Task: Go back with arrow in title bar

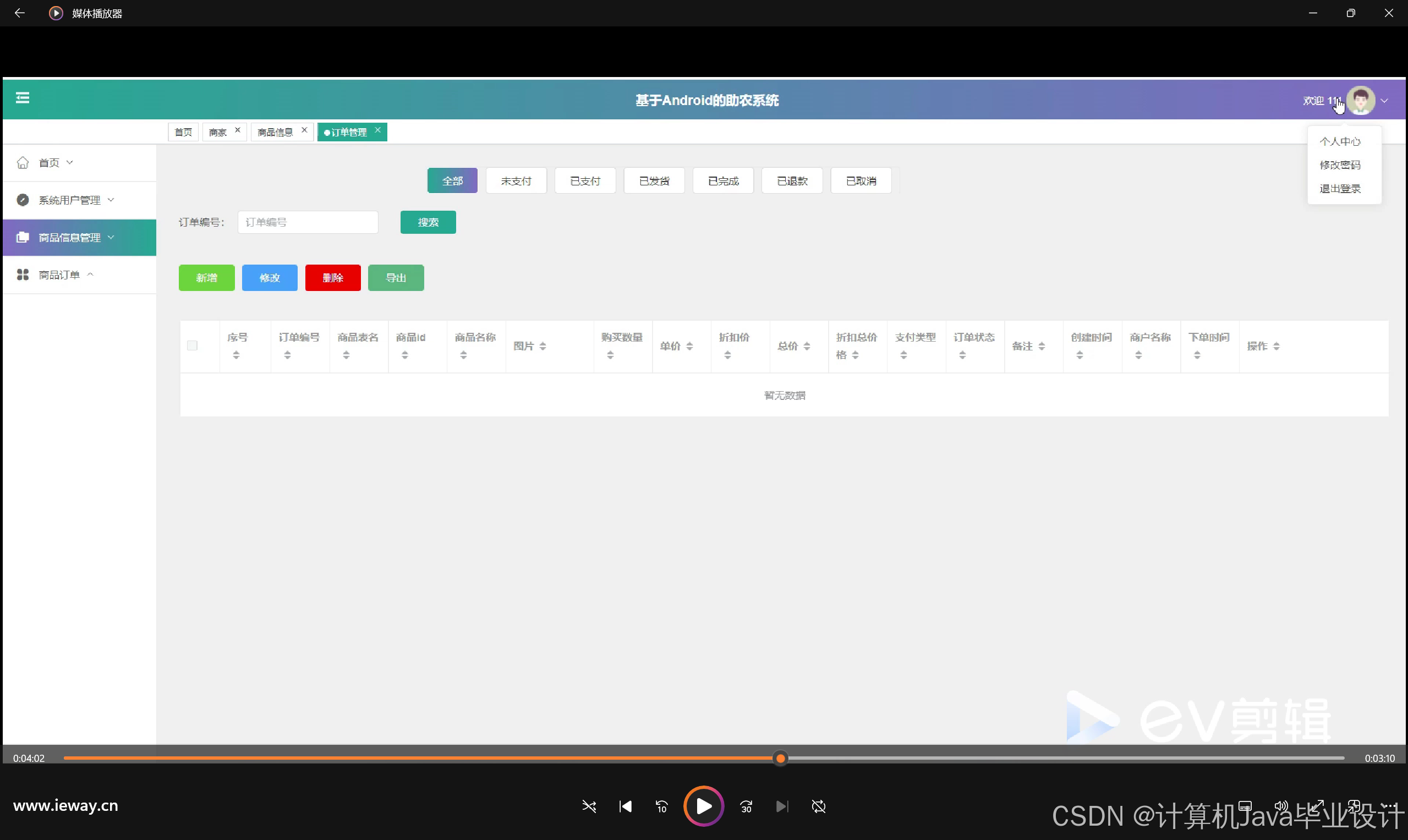Action: coord(19,13)
